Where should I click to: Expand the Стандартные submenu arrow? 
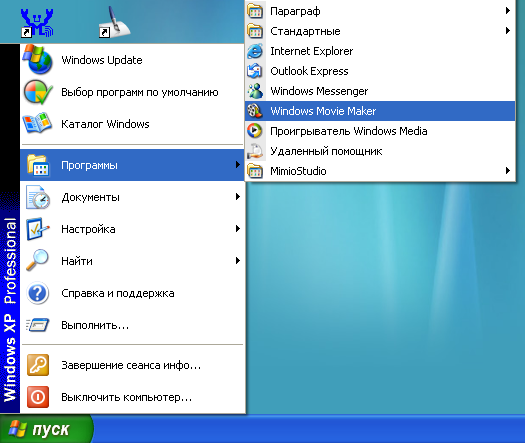click(x=508, y=31)
